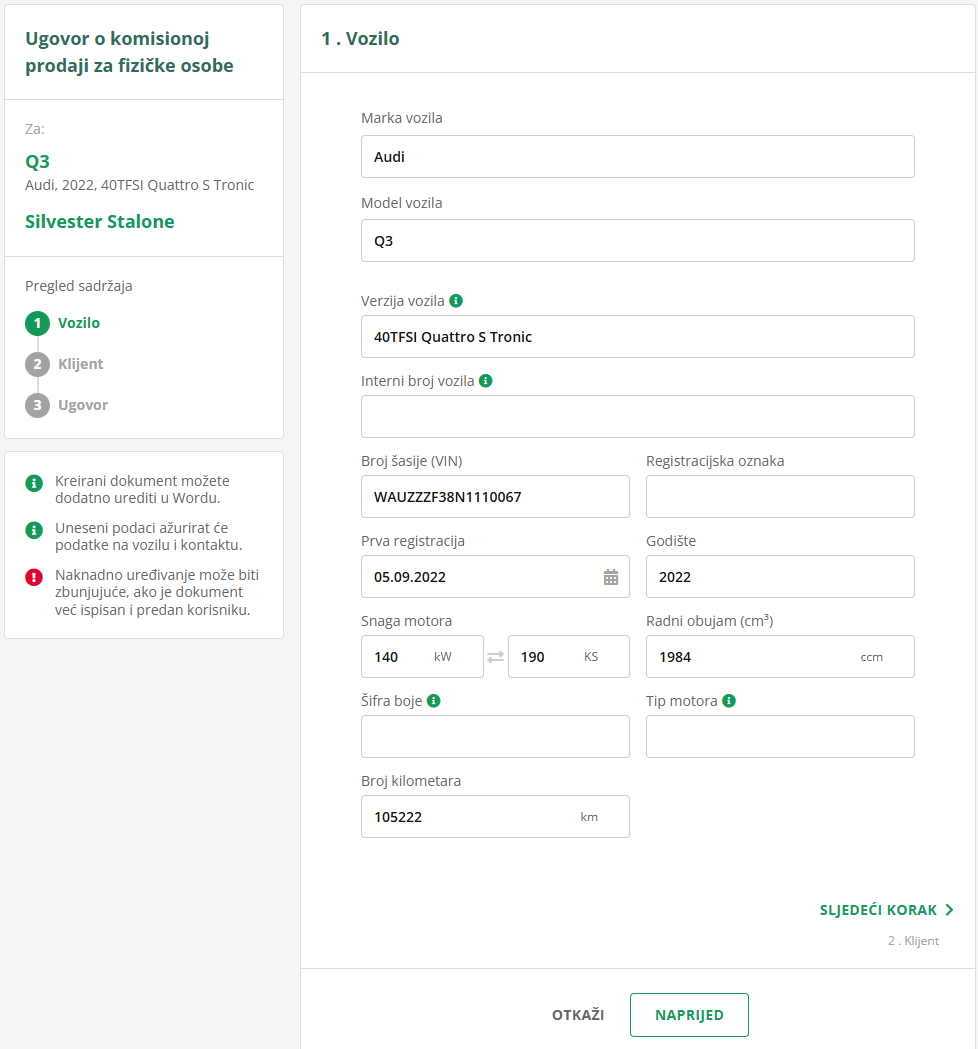
Task: Click red warning icon in sidebar notes
Action: click(34, 576)
